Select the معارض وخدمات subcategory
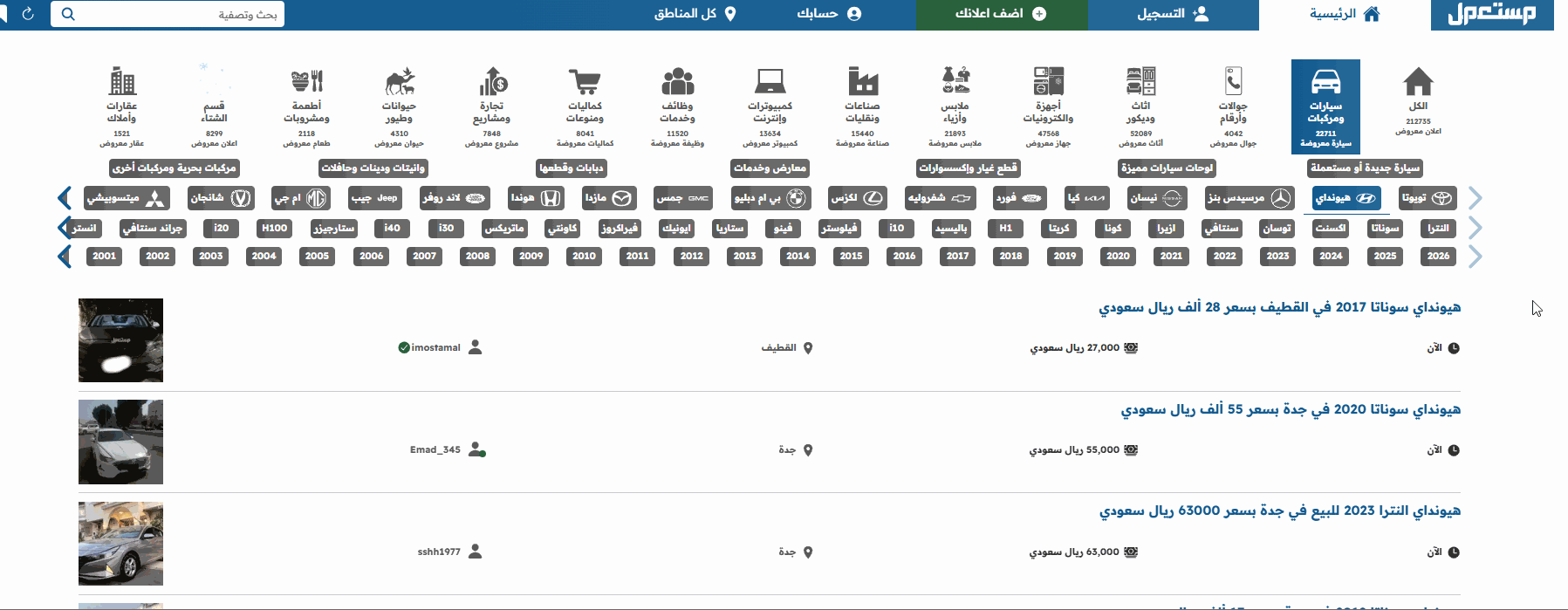Viewport: 1568px width, 610px height. coord(770,168)
